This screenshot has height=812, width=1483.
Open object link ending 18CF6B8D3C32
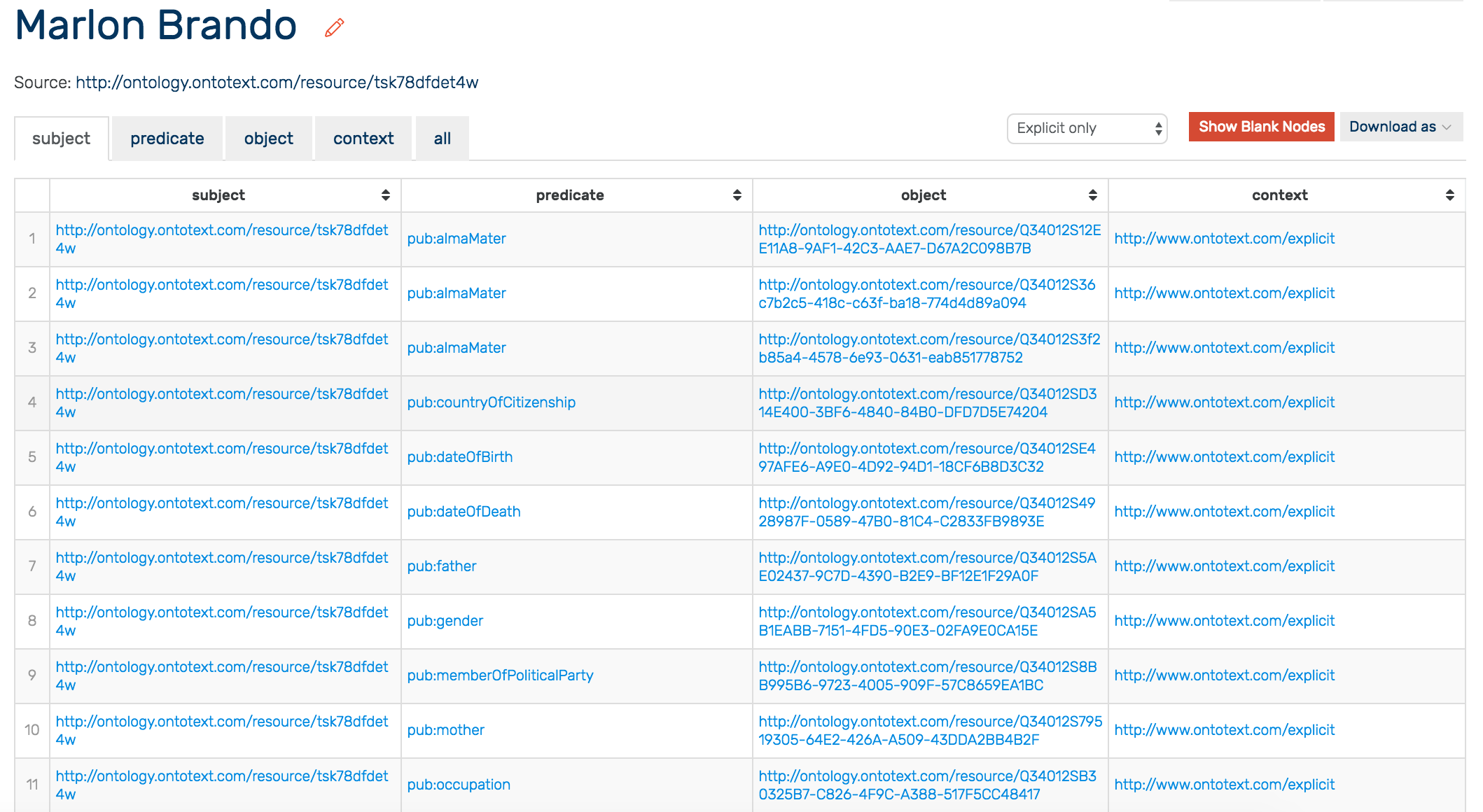pyautogui.click(x=927, y=458)
